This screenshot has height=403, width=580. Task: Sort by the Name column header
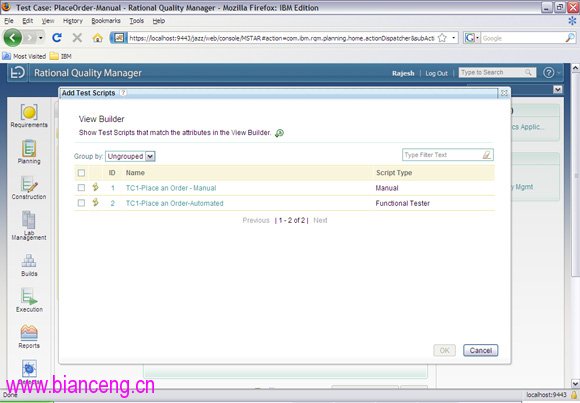tap(135, 173)
